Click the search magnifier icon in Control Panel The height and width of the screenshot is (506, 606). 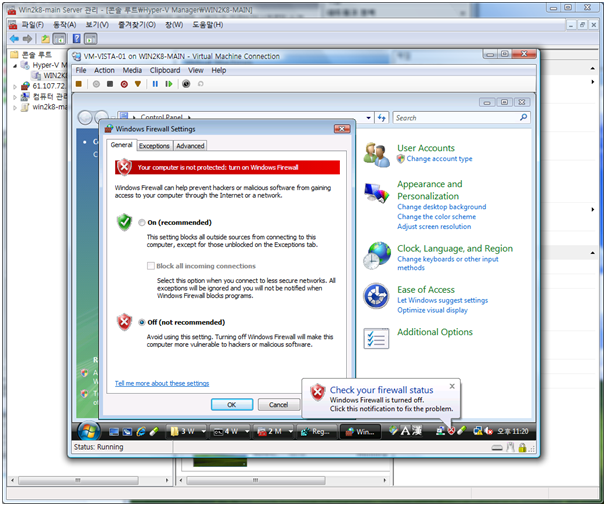(x=523, y=117)
